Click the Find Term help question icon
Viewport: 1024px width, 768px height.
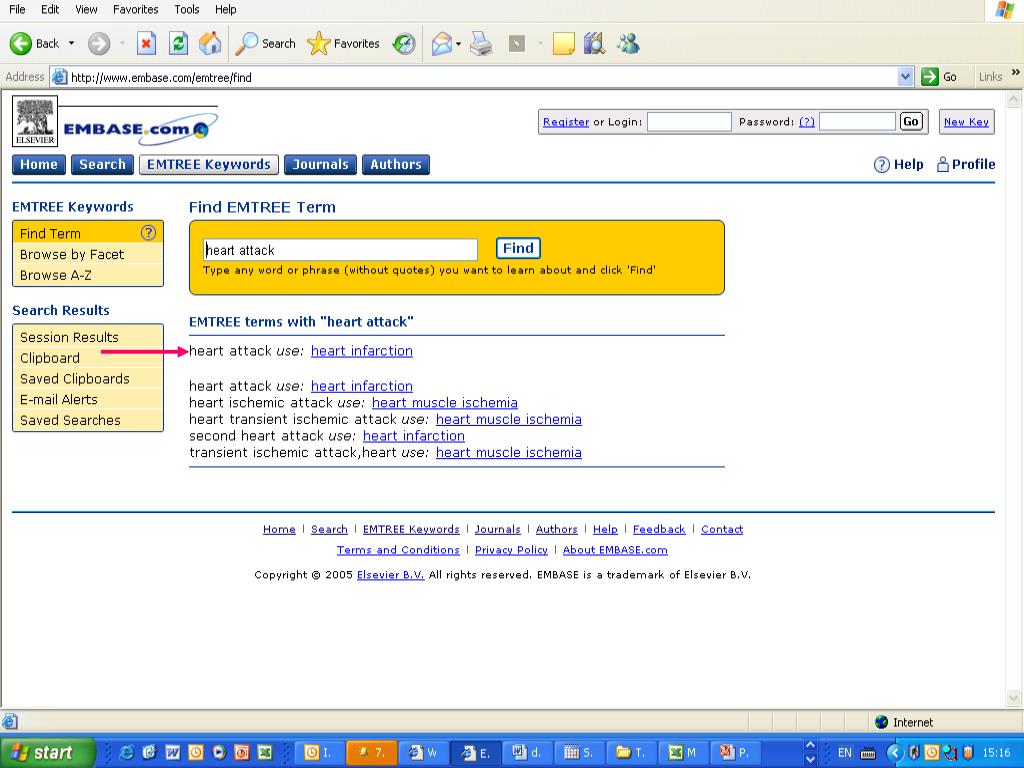tap(148, 232)
